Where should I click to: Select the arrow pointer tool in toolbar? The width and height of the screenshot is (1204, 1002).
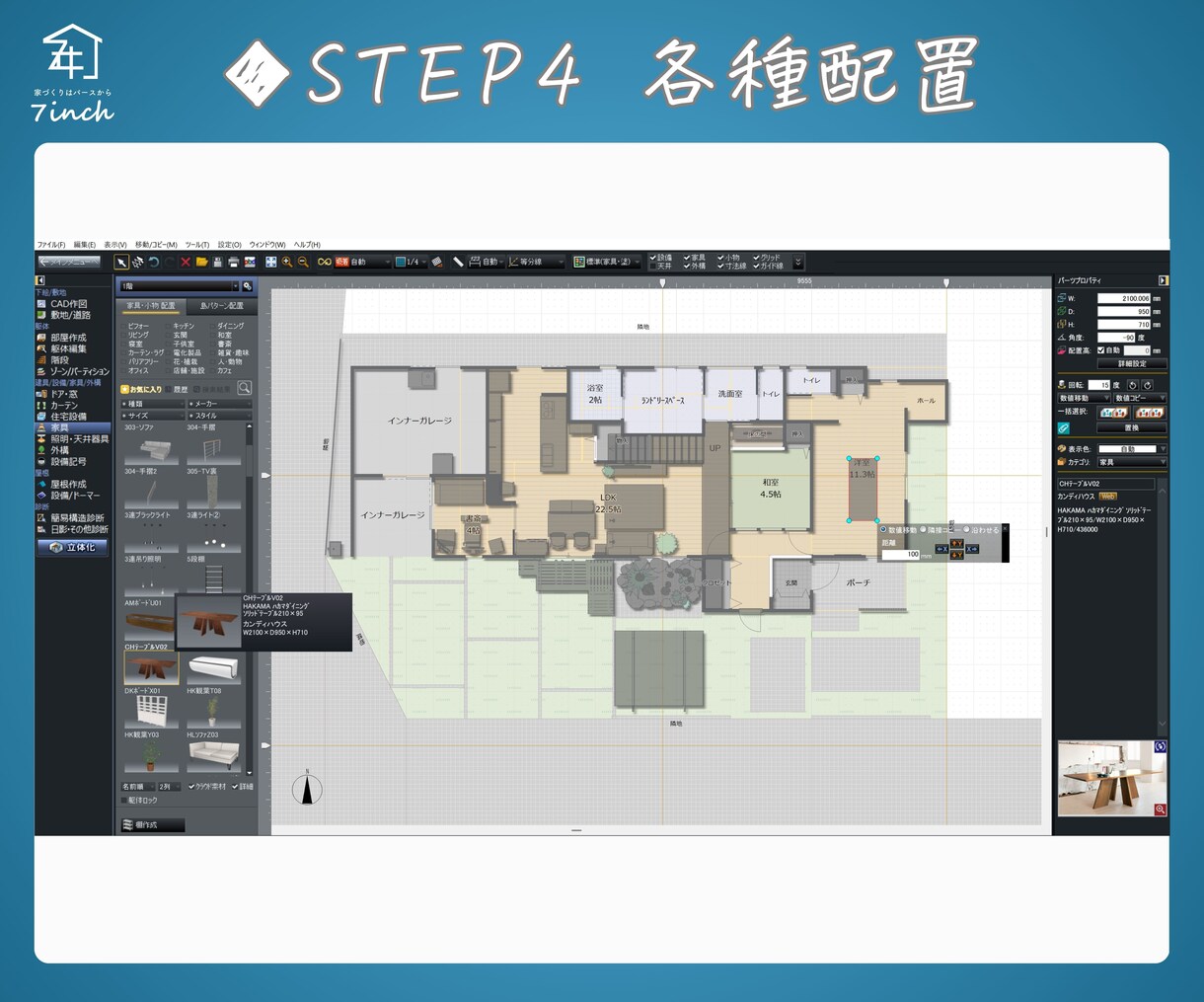coord(121,262)
